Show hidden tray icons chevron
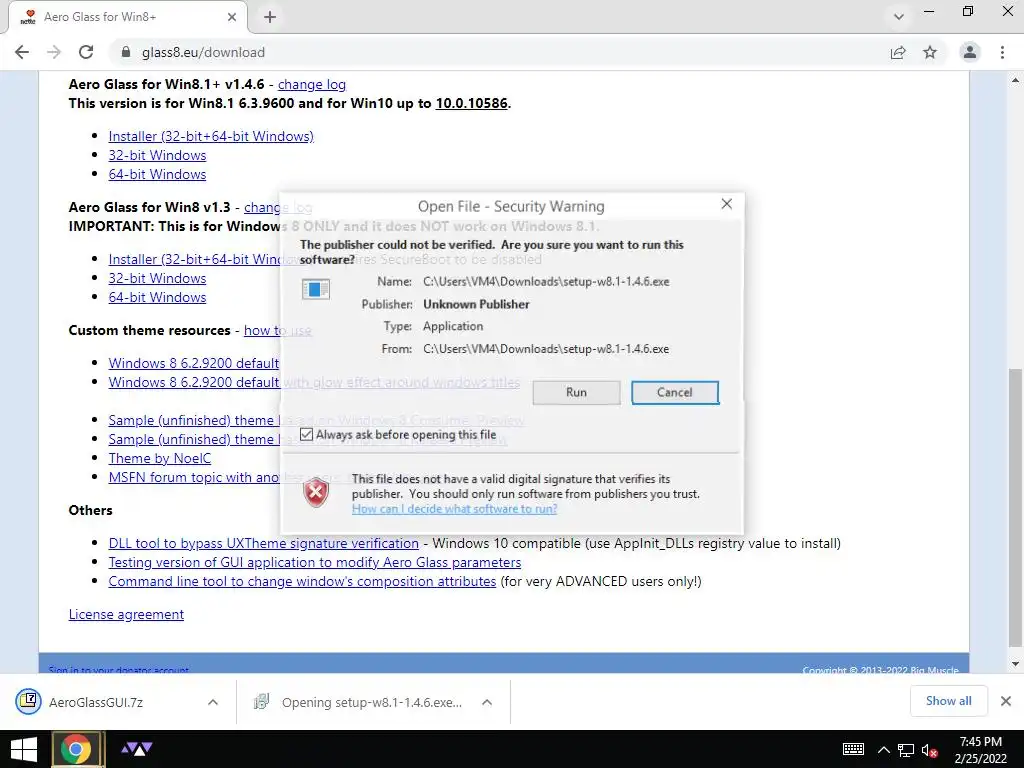Image resolution: width=1024 pixels, height=768 pixels. pos(884,750)
